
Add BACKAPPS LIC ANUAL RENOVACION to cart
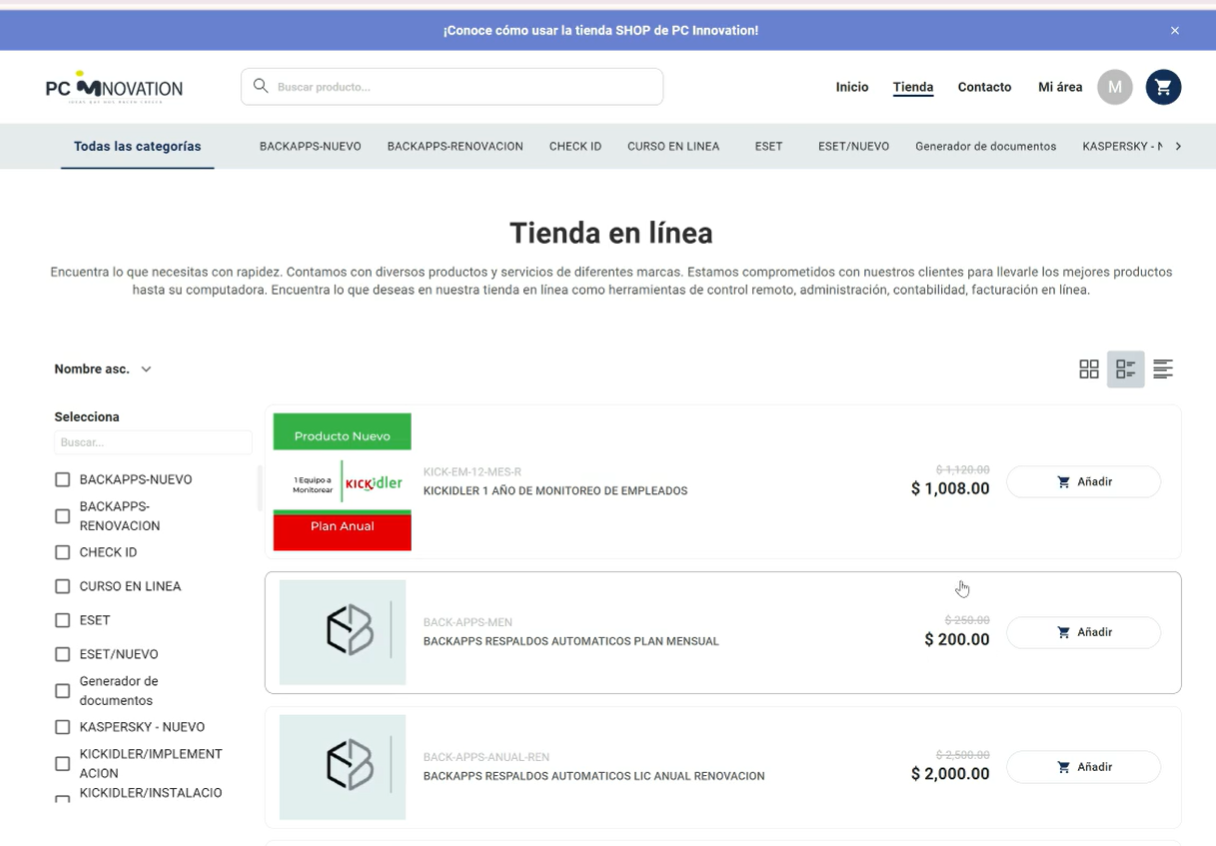pos(1083,767)
